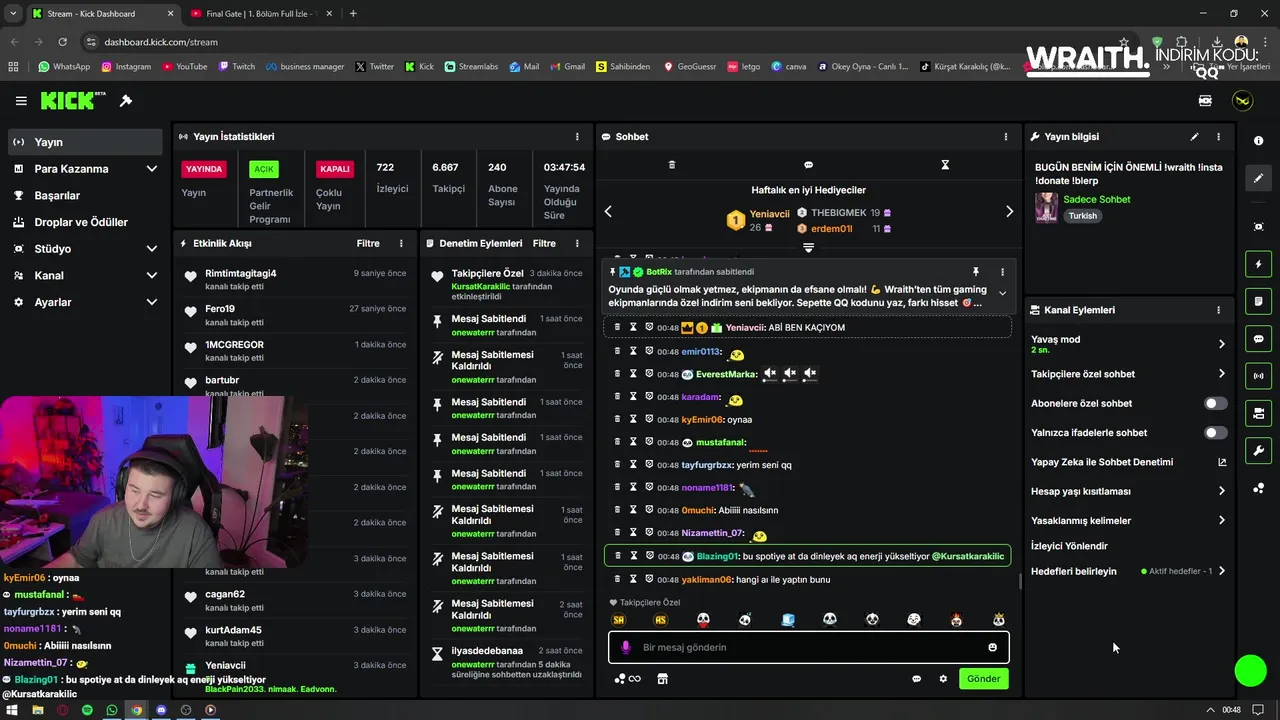Open the Sohbet panel three-dot menu
The width and height of the screenshot is (1280, 720).
pyautogui.click(x=1006, y=137)
